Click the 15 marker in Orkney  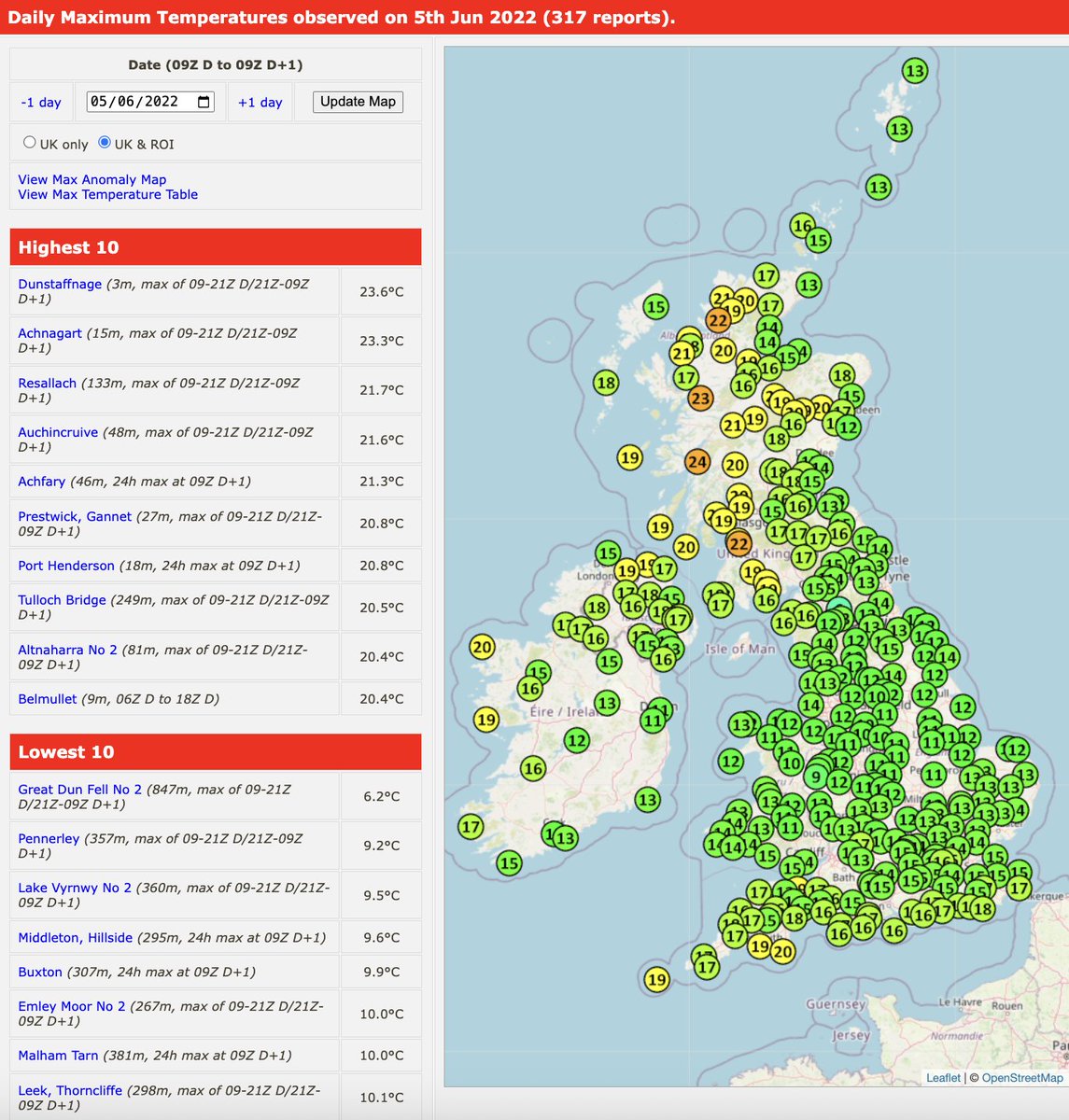point(819,240)
